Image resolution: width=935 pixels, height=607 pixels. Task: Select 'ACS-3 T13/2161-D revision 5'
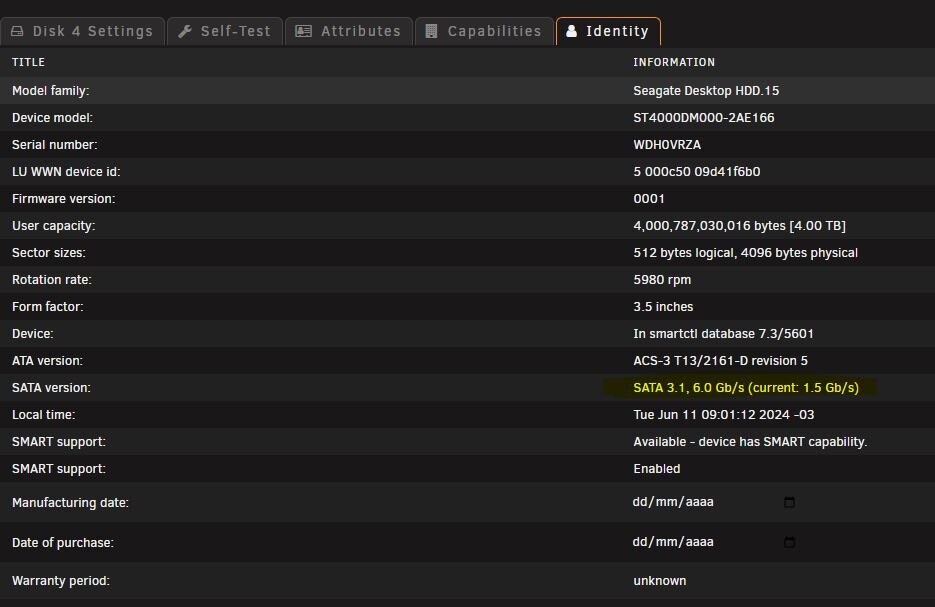[x=720, y=361]
